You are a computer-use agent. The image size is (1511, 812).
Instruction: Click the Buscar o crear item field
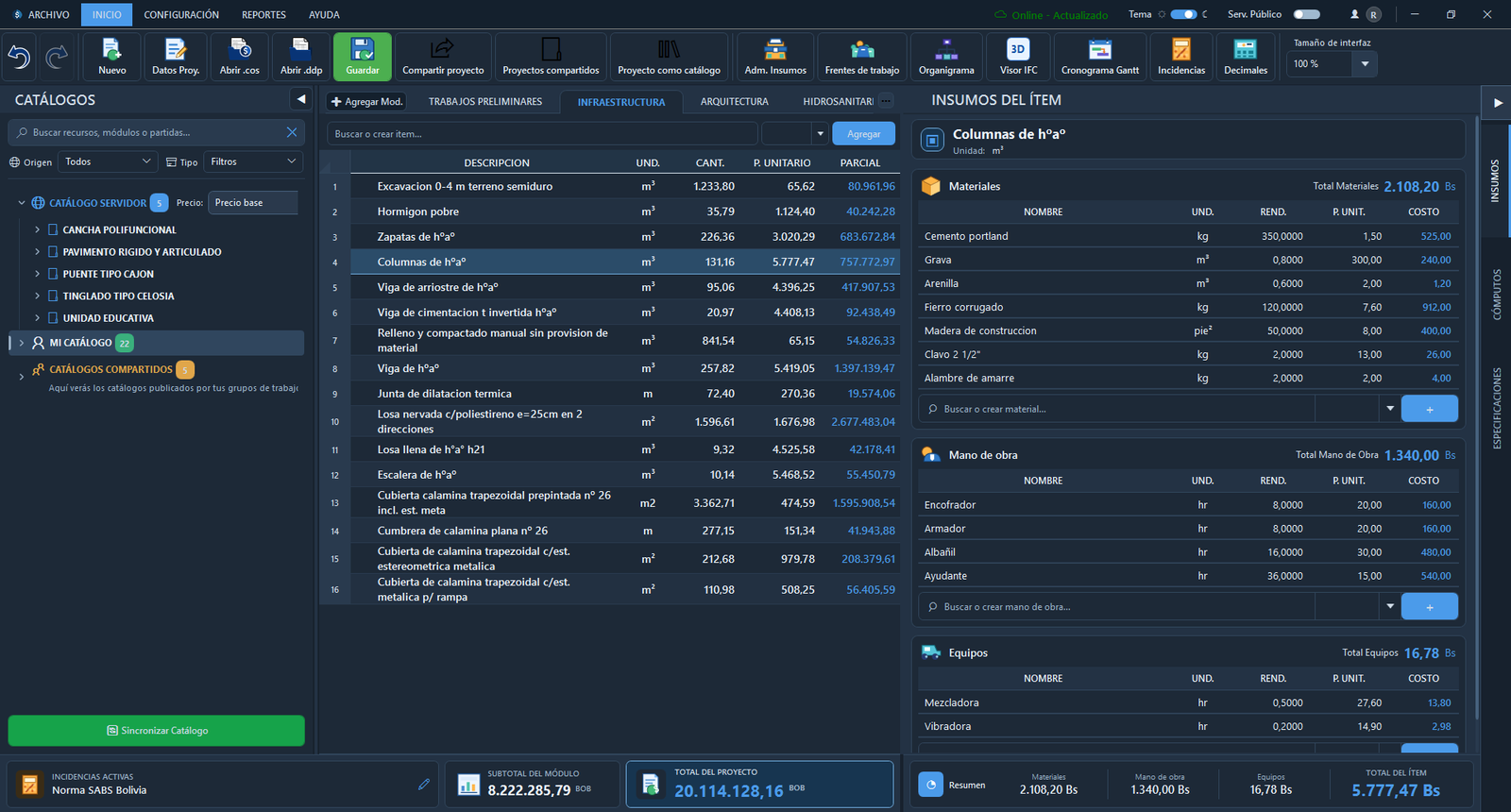pyautogui.click(x=542, y=134)
